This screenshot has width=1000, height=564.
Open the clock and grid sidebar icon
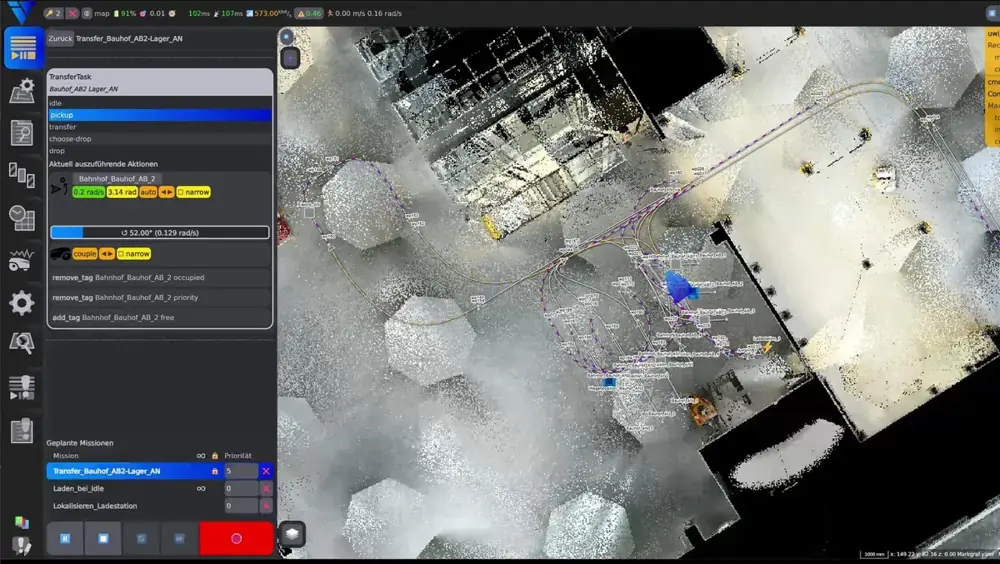[x=22, y=218]
